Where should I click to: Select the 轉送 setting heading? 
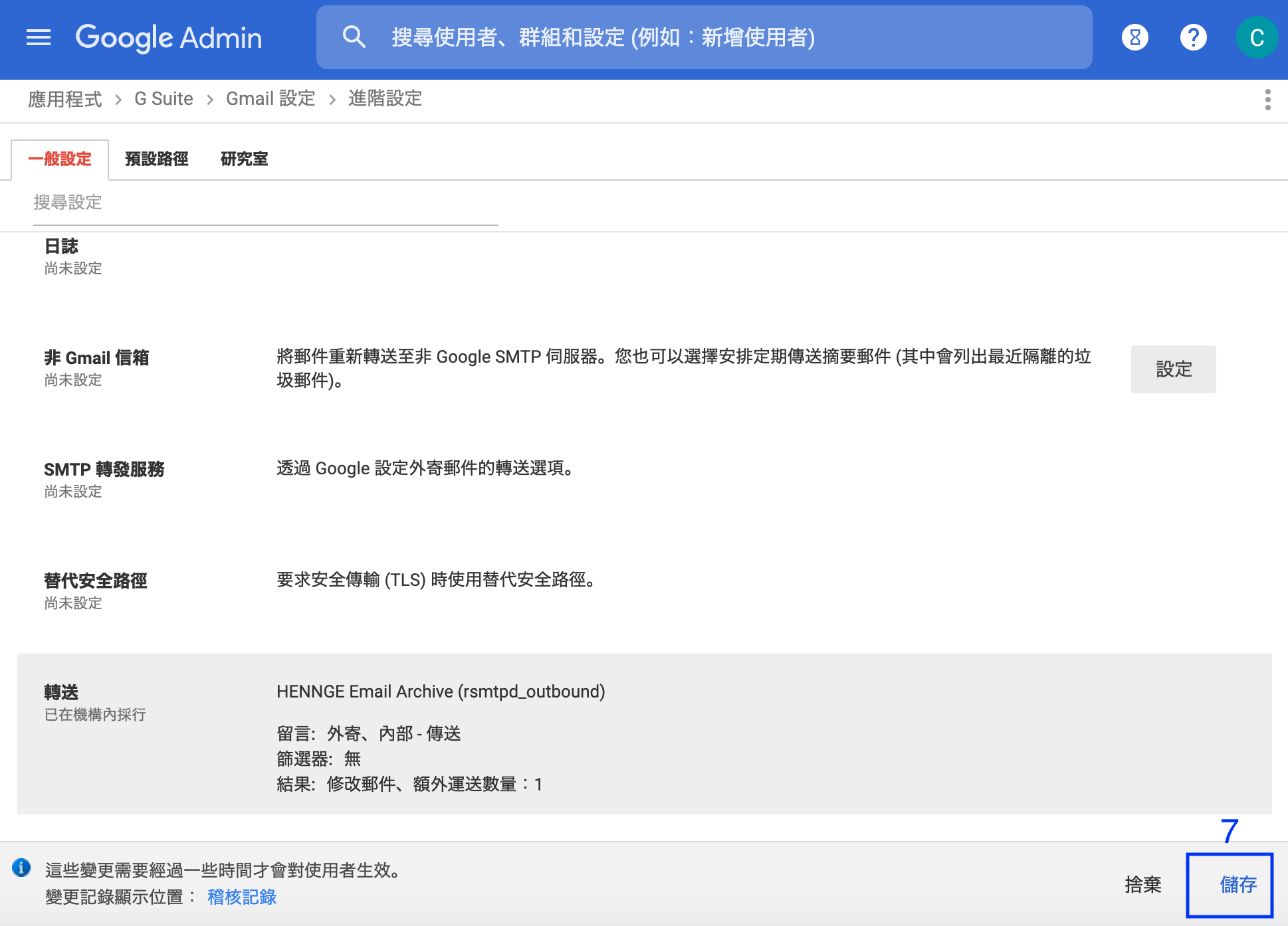point(61,693)
